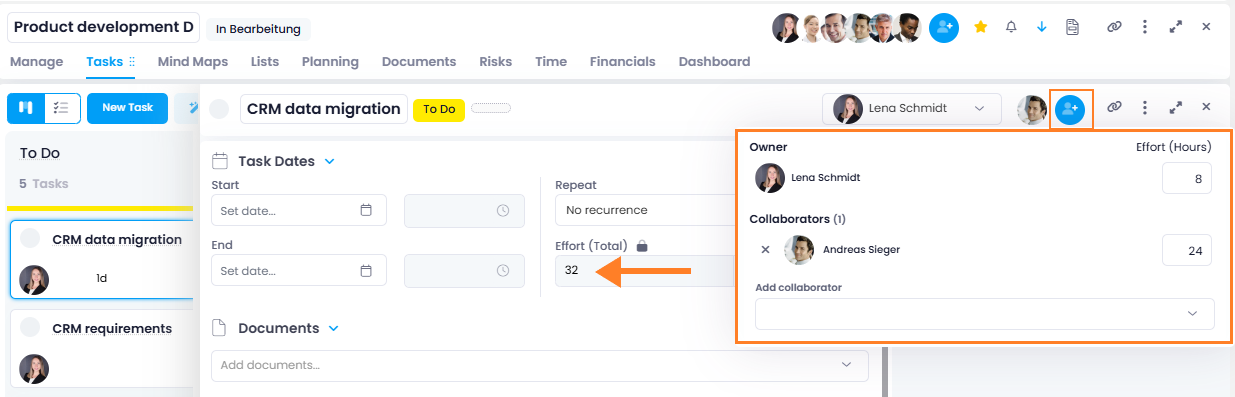Copy task link with chain icon
This screenshot has width=1235, height=397.
[1114, 107]
